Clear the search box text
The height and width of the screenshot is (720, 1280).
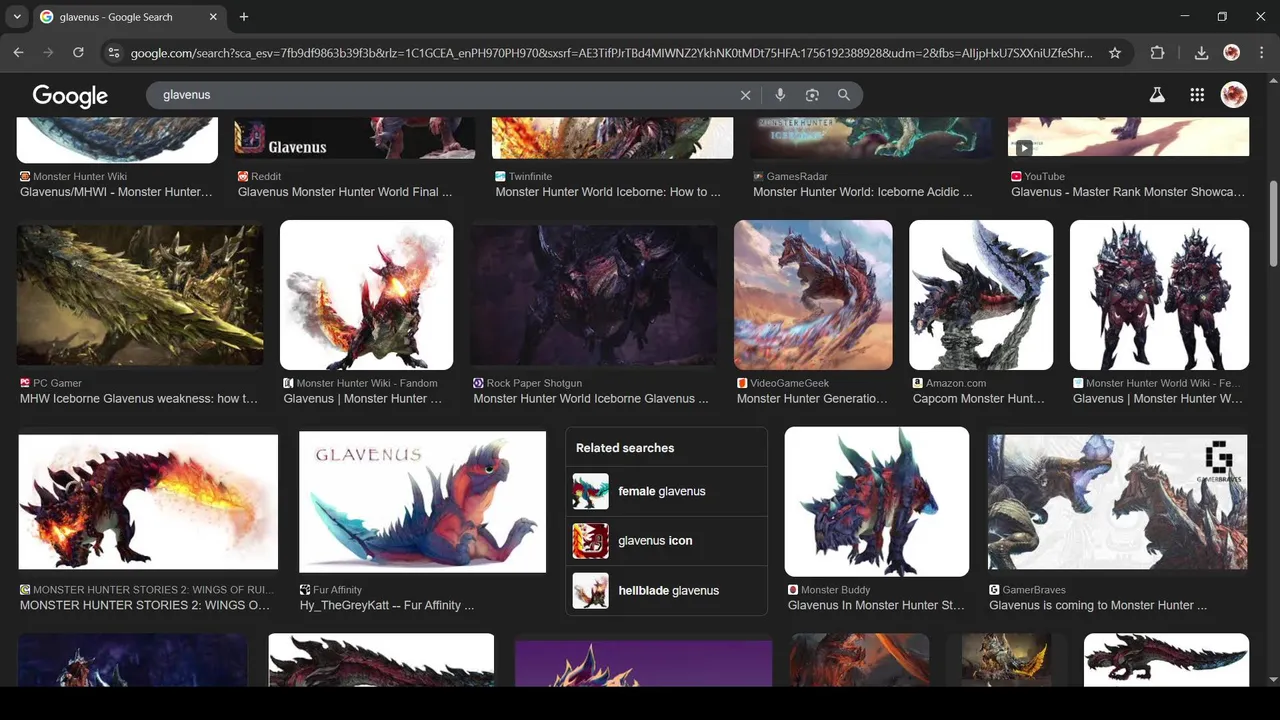click(x=745, y=95)
